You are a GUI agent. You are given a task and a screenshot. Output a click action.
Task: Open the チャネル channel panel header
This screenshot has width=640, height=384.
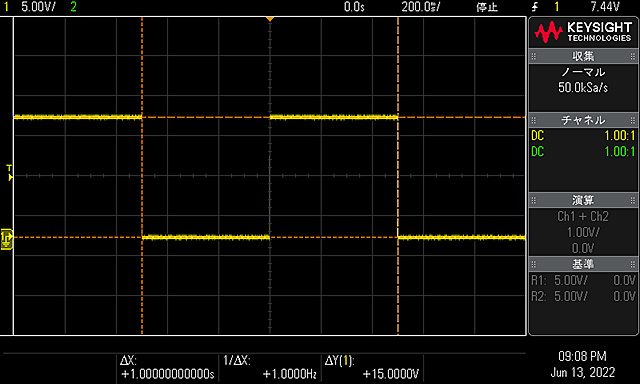(583, 120)
